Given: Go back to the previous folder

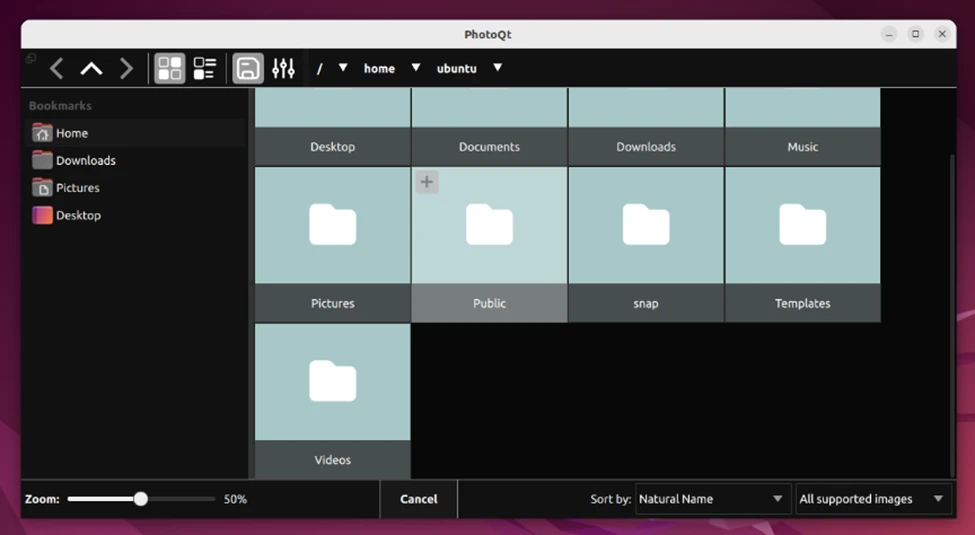Looking at the screenshot, I should (x=57, y=68).
